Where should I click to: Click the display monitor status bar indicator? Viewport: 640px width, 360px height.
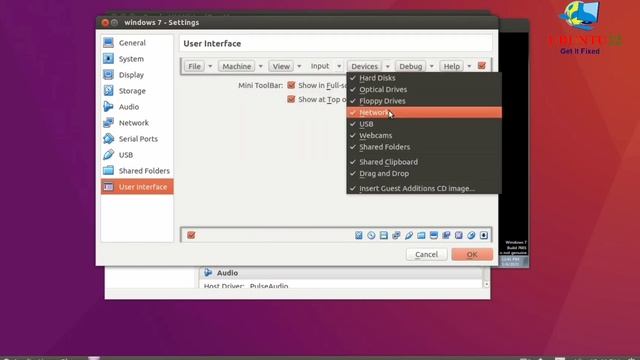click(434, 235)
